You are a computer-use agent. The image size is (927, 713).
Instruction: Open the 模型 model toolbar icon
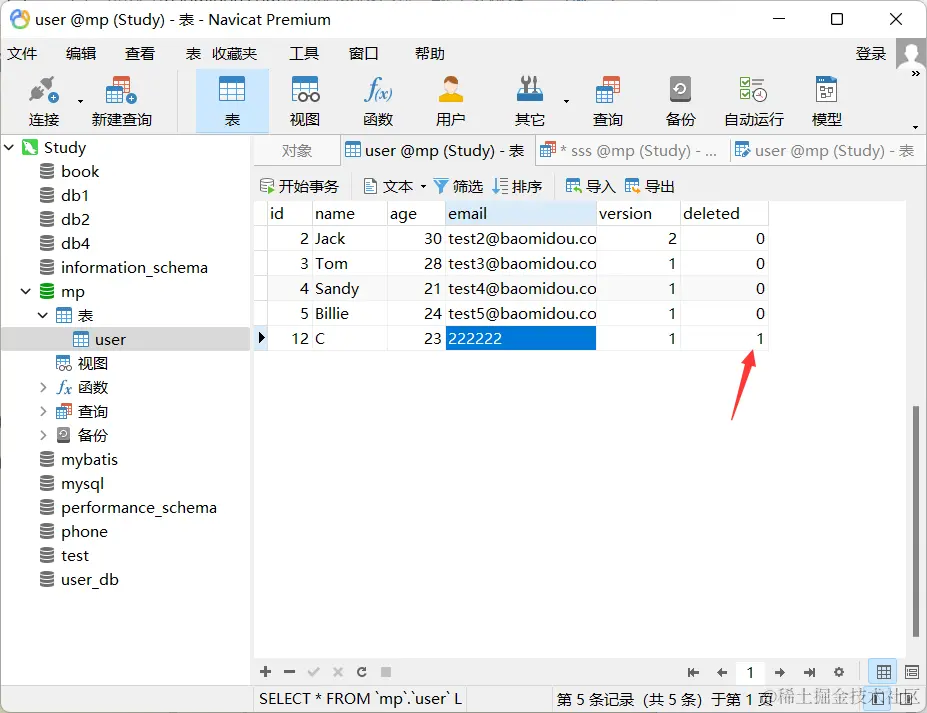826,101
